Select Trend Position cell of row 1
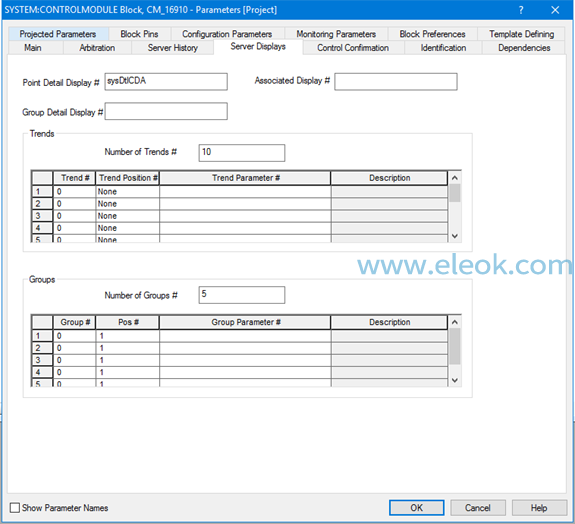Viewport: 575px width, 524px height. click(127, 191)
